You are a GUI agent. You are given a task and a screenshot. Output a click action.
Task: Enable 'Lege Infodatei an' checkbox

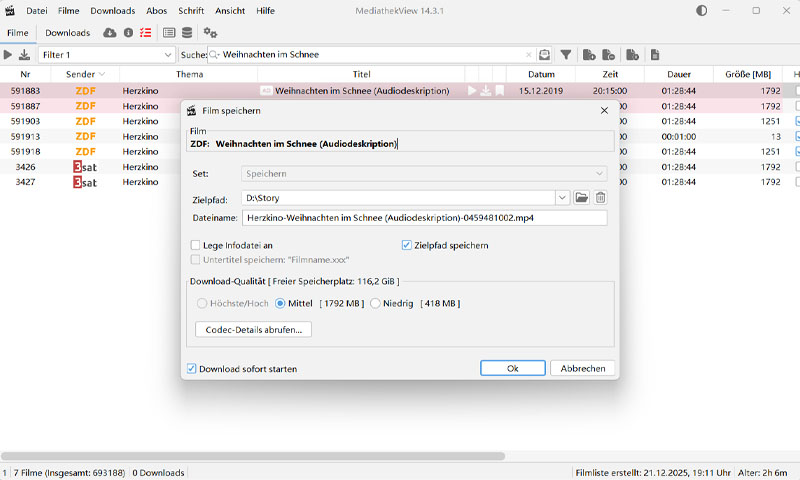[x=196, y=245]
